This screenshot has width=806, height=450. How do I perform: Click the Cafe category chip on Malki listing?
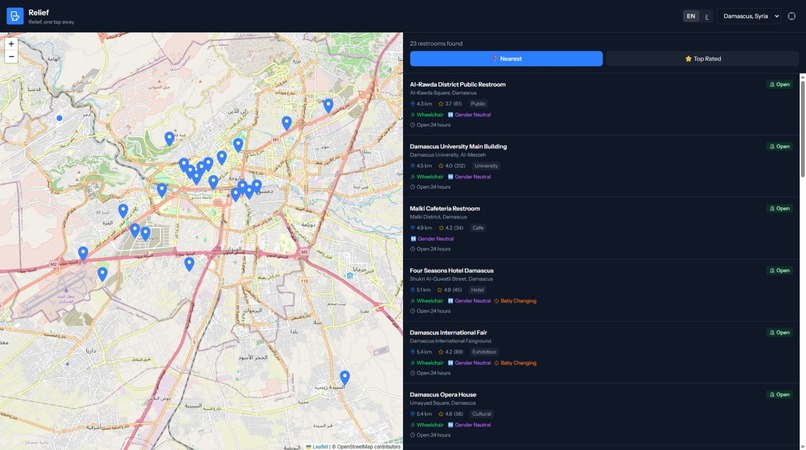(x=478, y=228)
